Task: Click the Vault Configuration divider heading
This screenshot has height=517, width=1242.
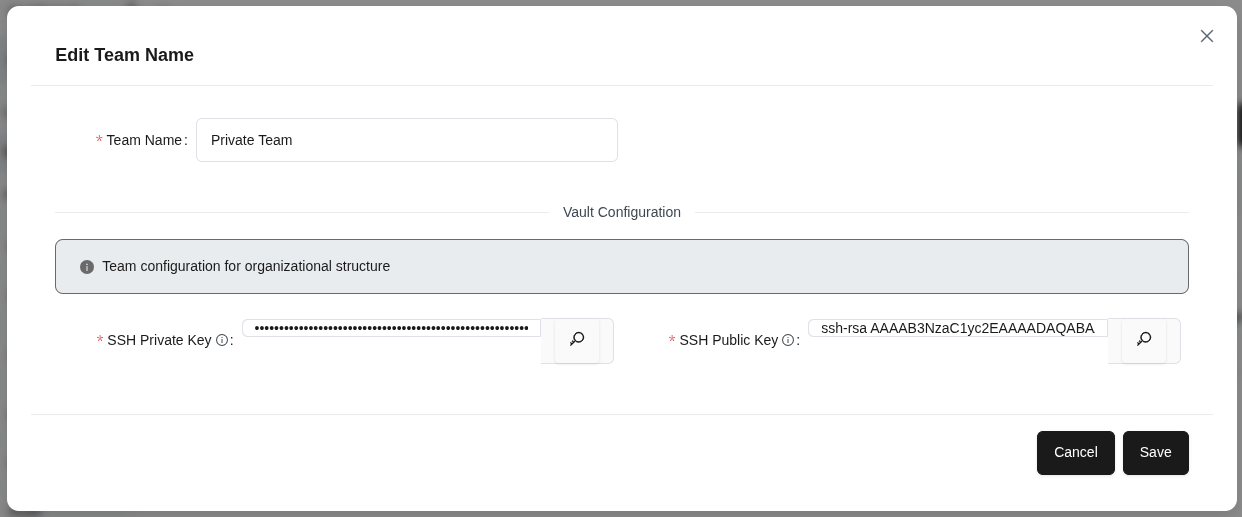Action: pyautogui.click(x=621, y=212)
